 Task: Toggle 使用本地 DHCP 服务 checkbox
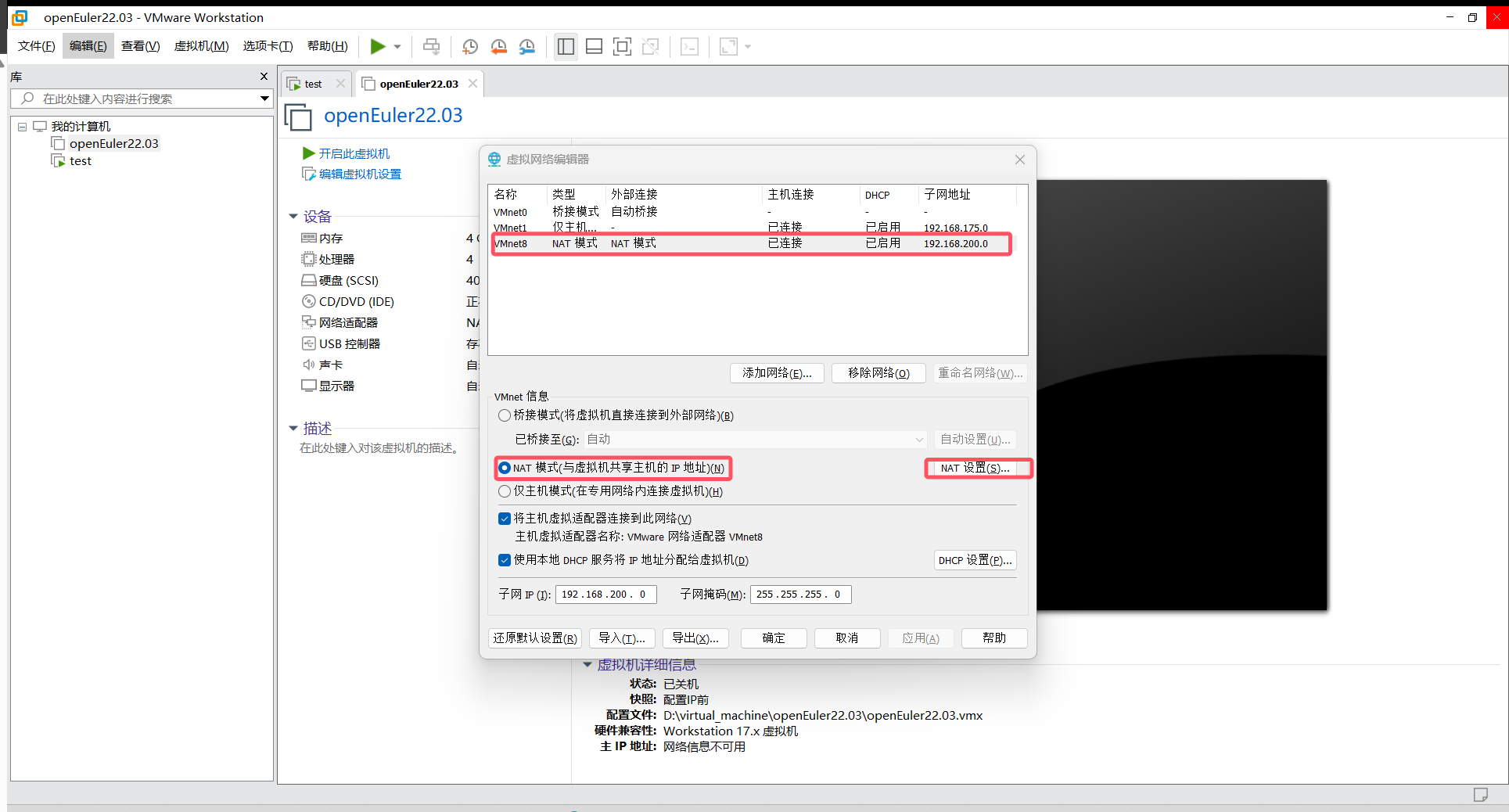[x=505, y=560]
